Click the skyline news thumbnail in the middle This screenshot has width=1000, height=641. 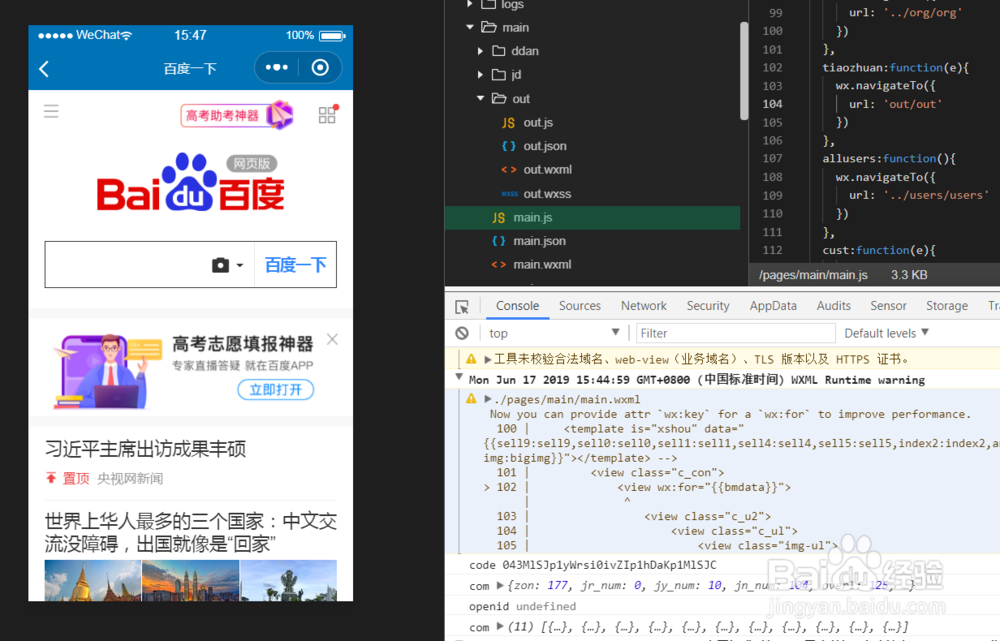click(191, 580)
